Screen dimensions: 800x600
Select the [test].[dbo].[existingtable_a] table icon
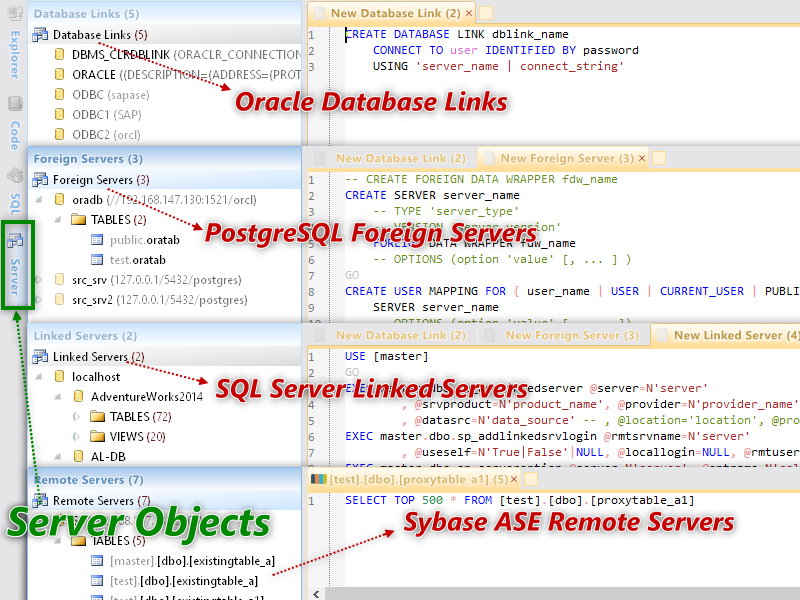point(97,581)
